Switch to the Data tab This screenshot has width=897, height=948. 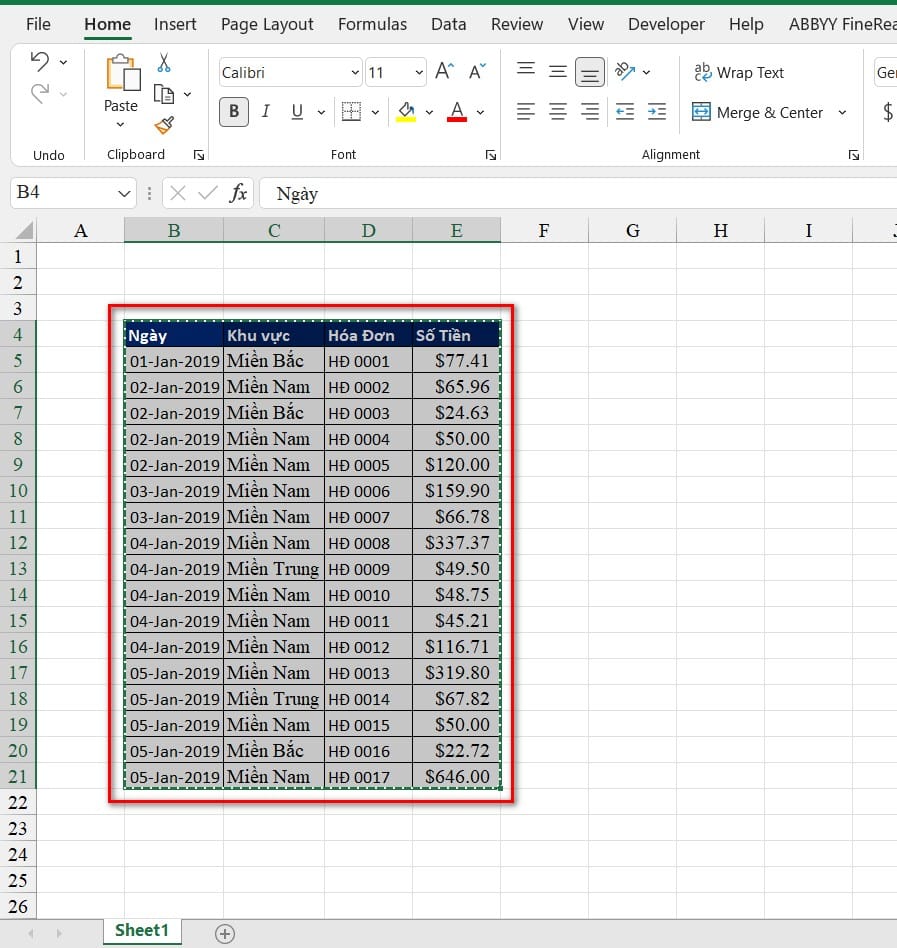[448, 24]
